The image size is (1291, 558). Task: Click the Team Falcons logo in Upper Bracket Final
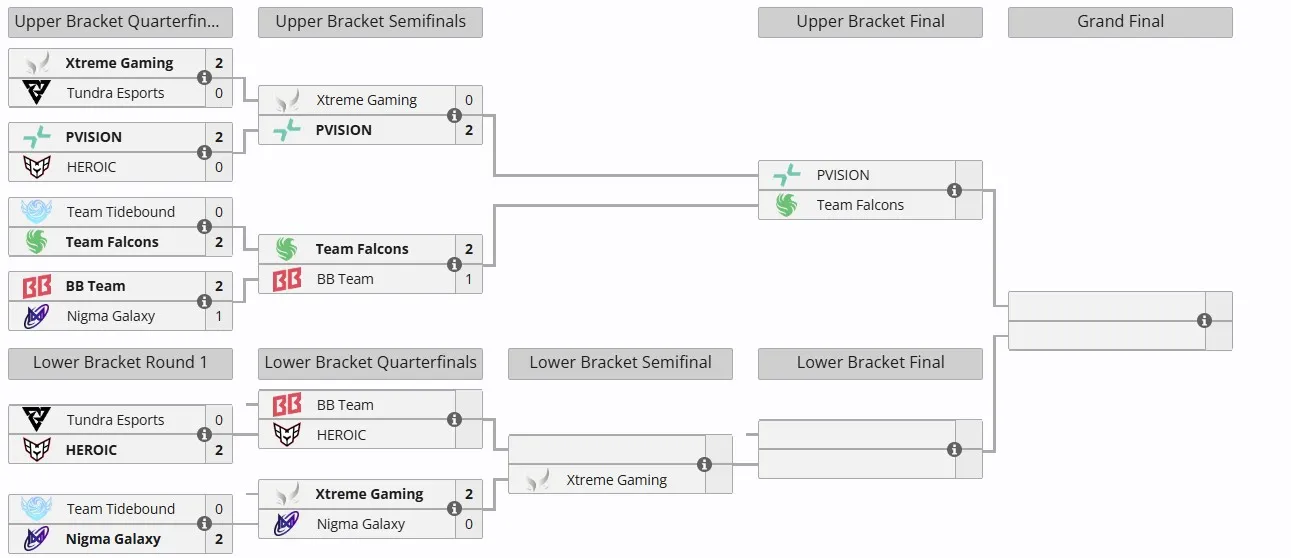click(x=787, y=205)
